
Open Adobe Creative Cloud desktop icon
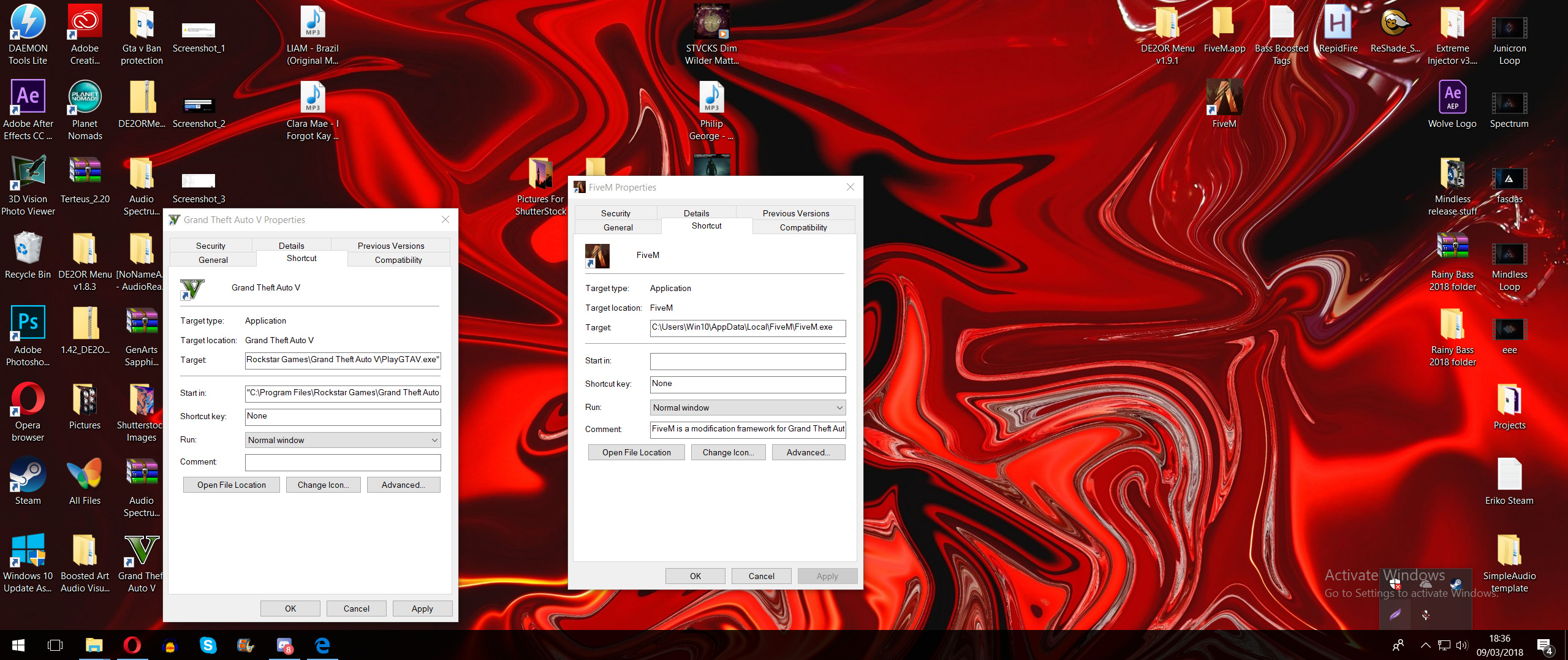(x=85, y=34)
